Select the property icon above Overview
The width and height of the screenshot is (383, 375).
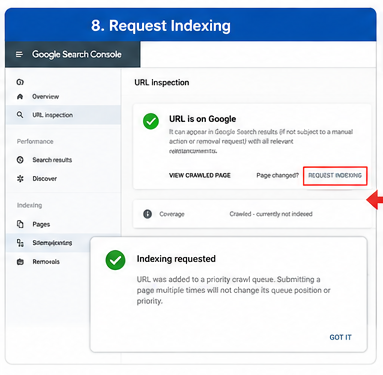20,82
